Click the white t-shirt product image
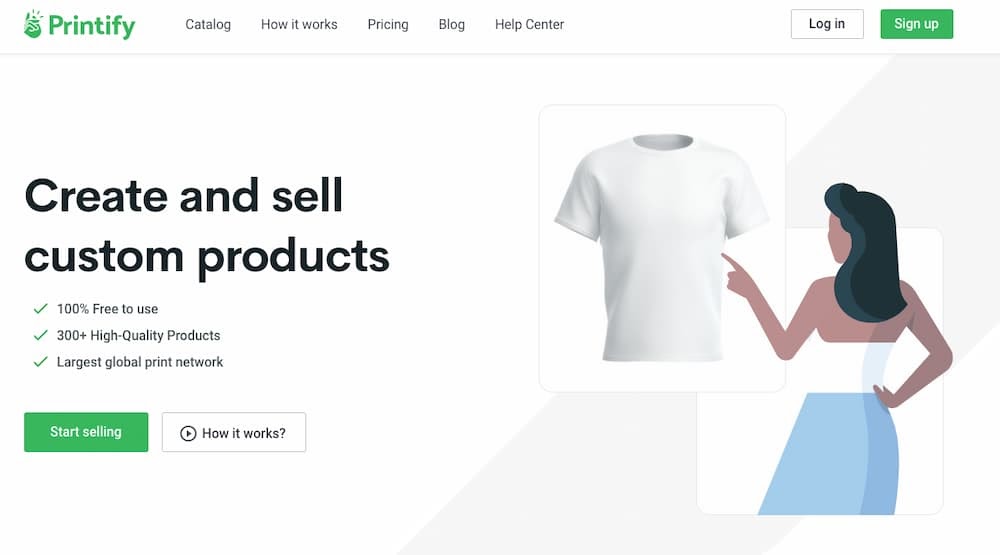The image size is (1000, 555). pyautogui.click(x=662, y=248)
